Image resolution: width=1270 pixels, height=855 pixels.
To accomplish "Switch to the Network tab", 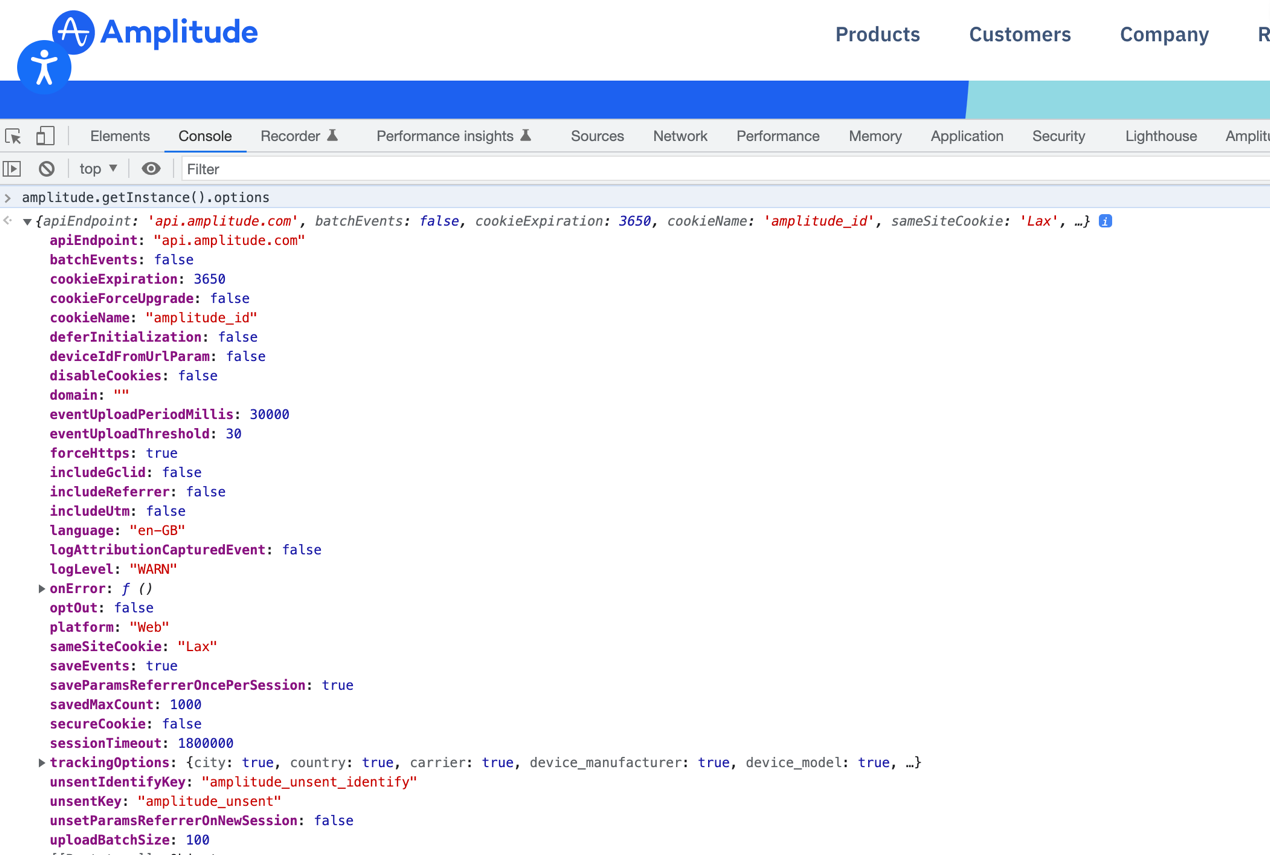I will 680,136.
